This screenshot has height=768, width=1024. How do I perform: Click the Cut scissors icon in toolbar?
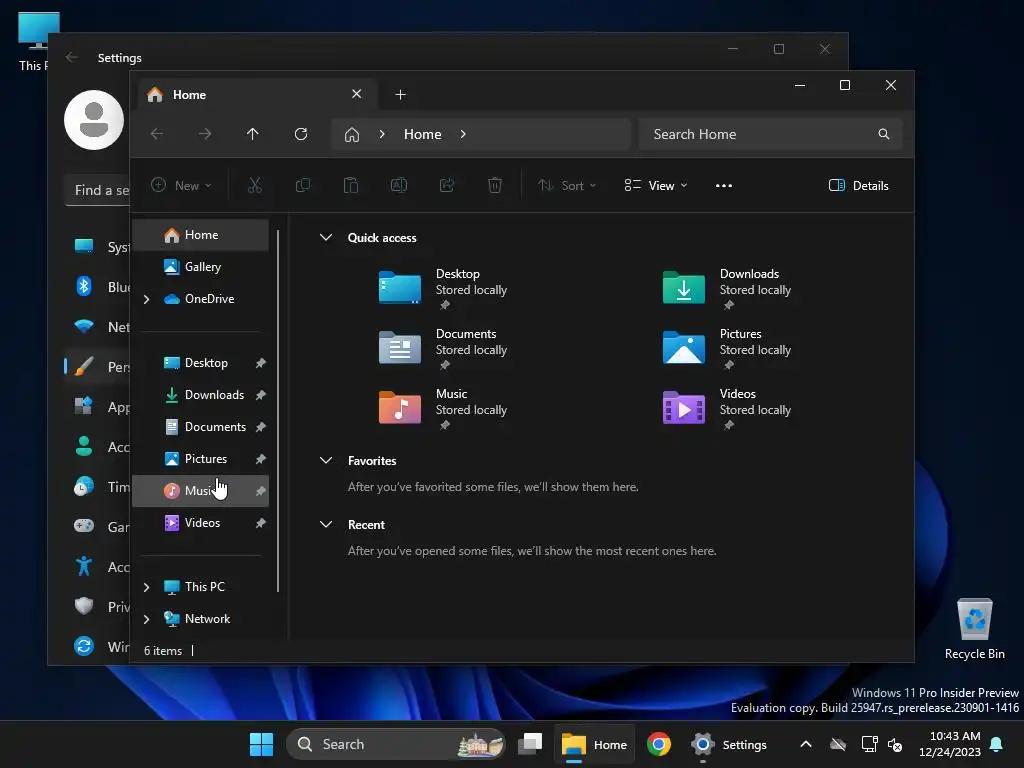[x=255, y=185]
